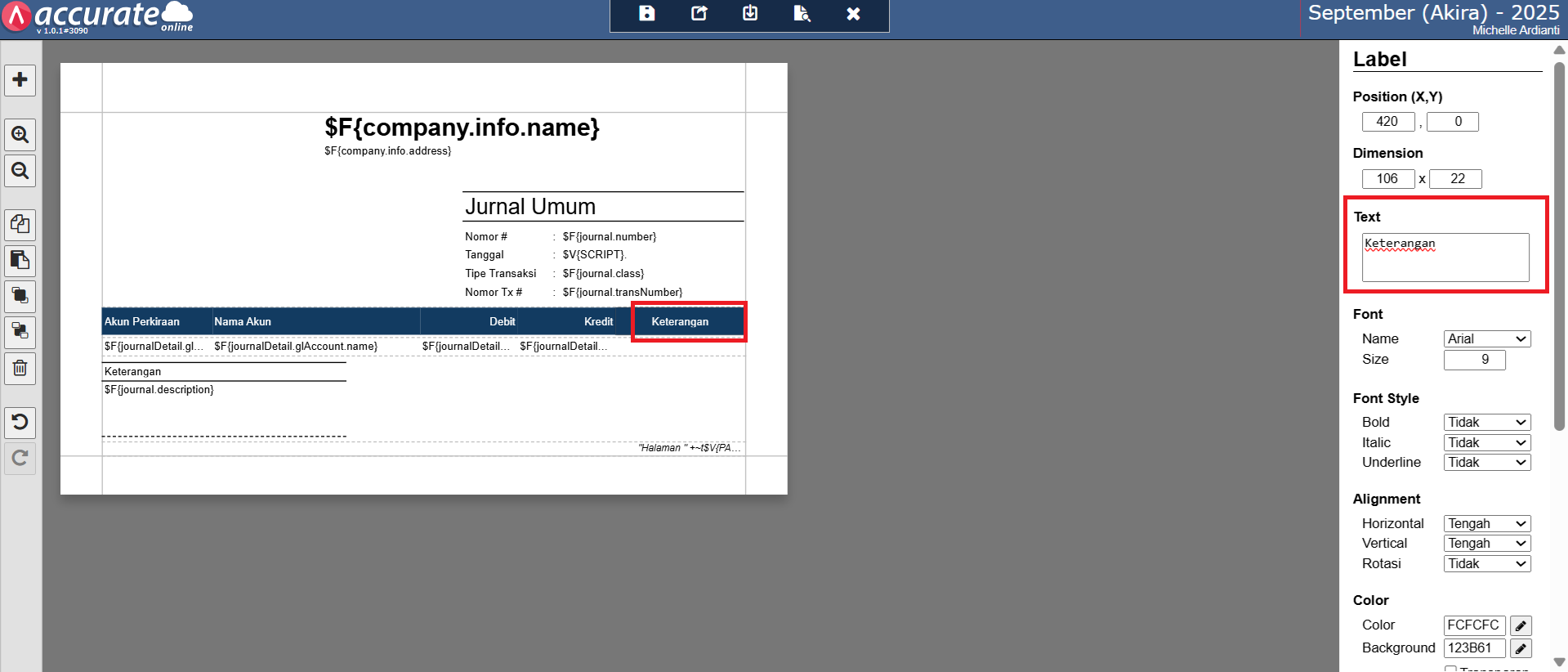Zoom out of the report canvas
The height and width of the screenshot is (672, 1568).
[x=20, y=171]
